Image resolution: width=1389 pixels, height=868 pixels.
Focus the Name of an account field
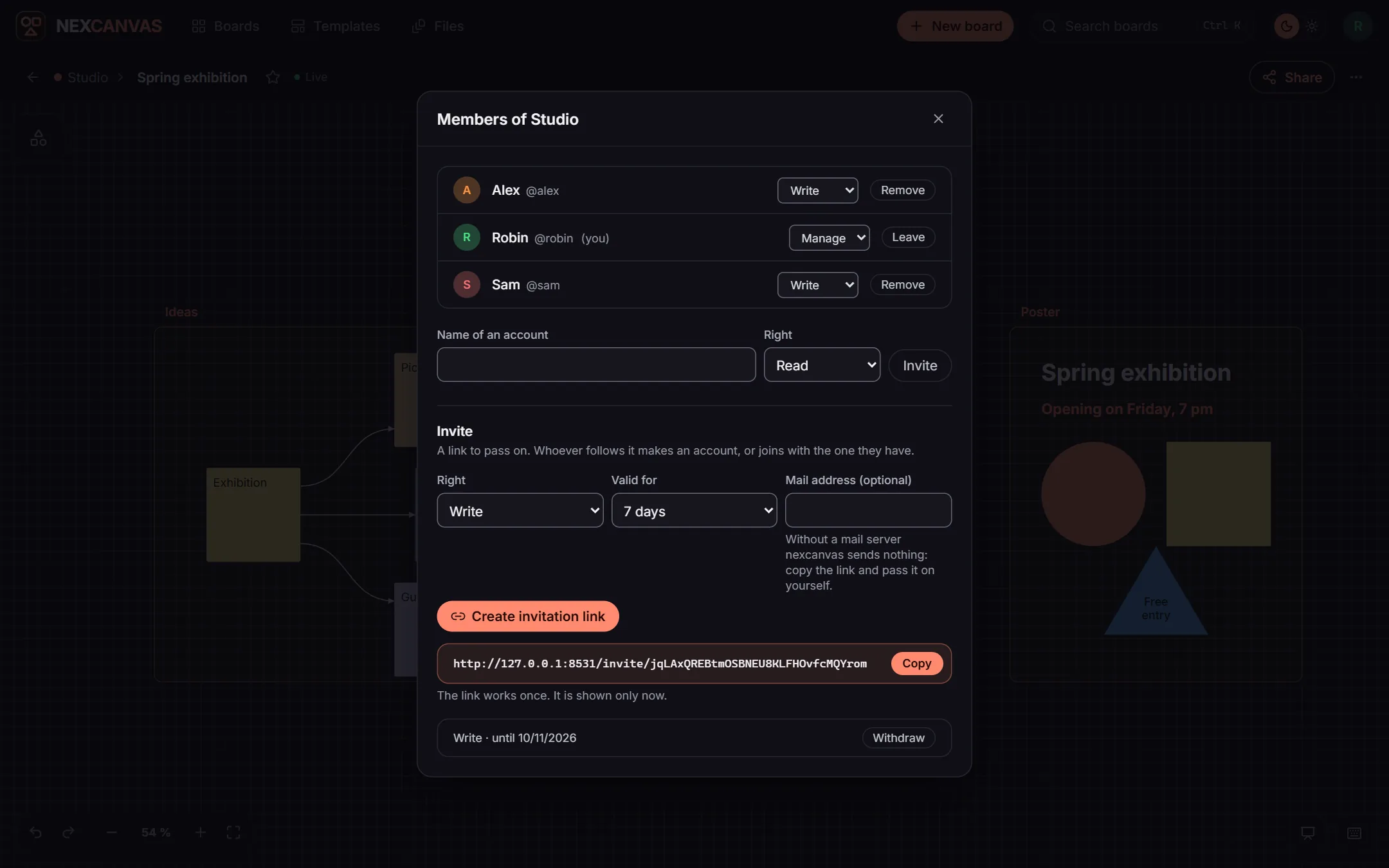[596, 365]
